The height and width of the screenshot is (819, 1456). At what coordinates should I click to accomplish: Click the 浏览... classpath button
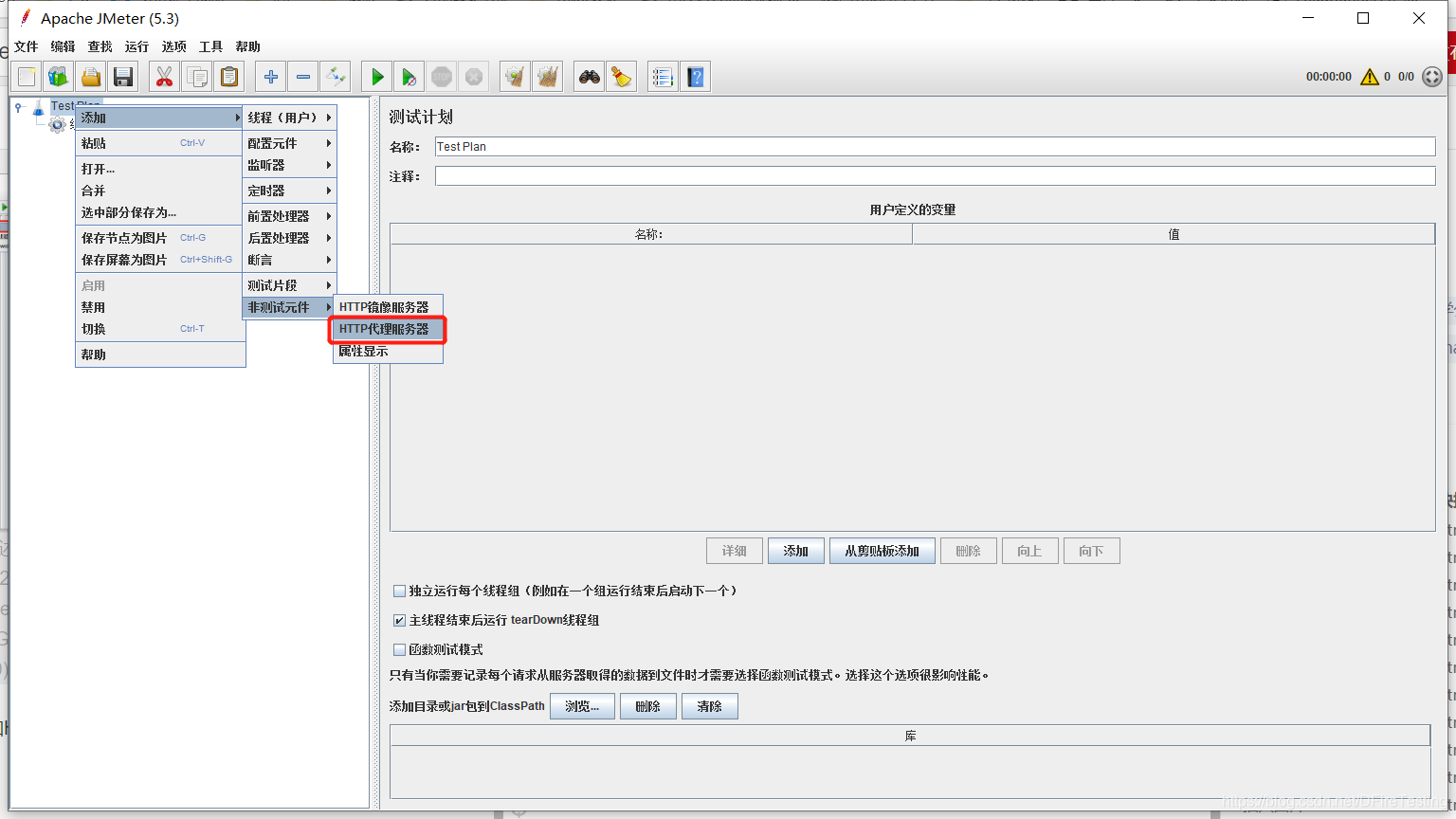(582, 706)
